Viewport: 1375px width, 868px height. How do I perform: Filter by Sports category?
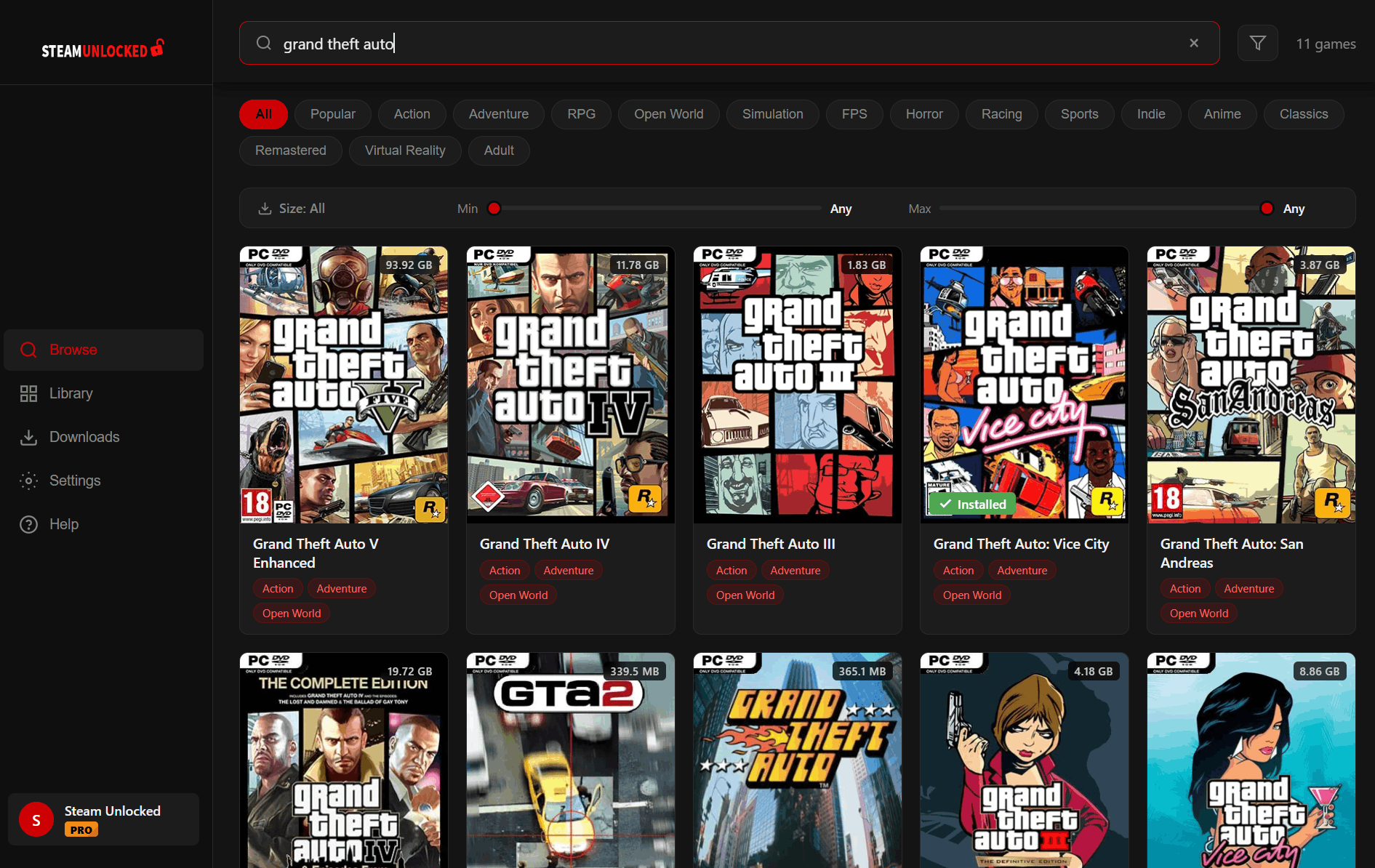pyautogui.click(x=1080, y=114)
